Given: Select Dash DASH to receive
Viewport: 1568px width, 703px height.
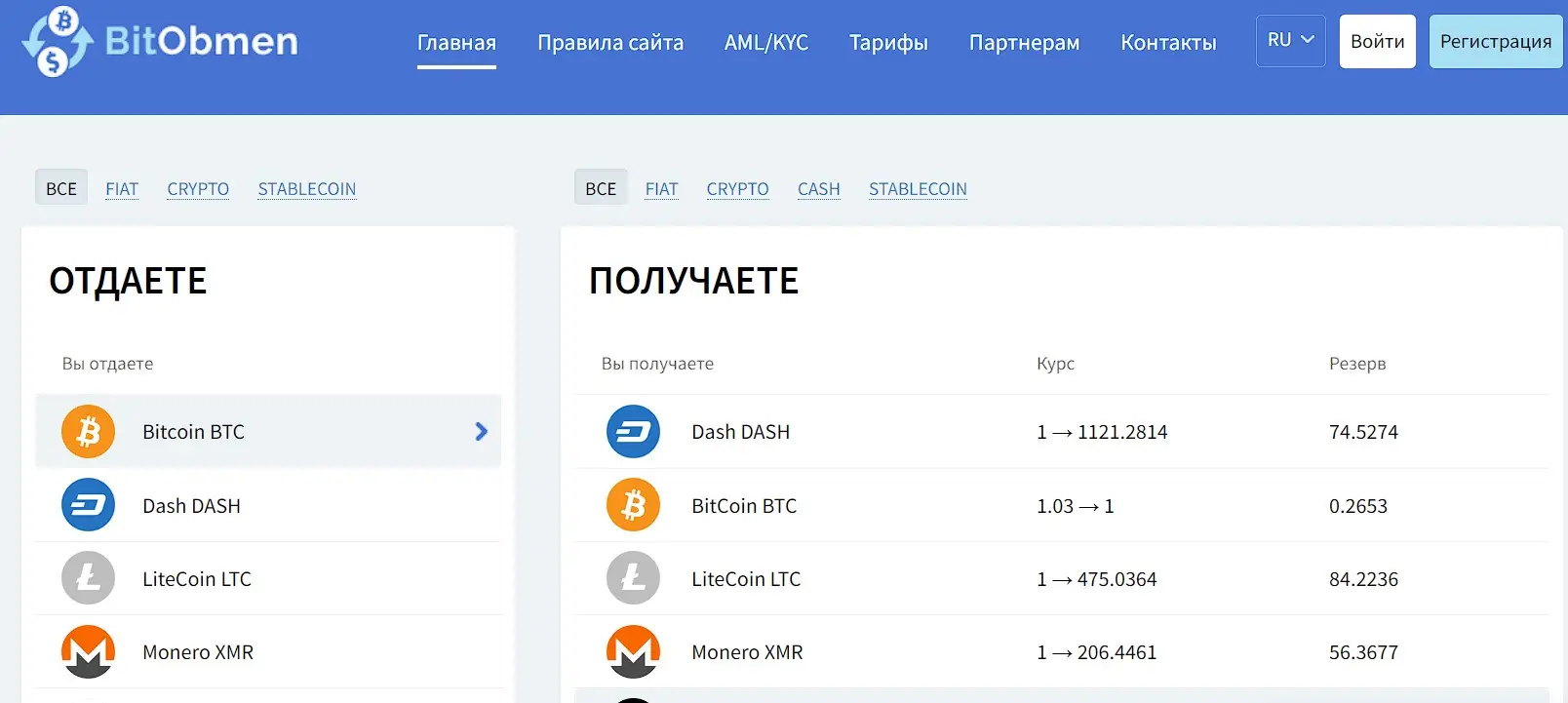Looking at the screenshot, I should click(x=1061, y=431).
